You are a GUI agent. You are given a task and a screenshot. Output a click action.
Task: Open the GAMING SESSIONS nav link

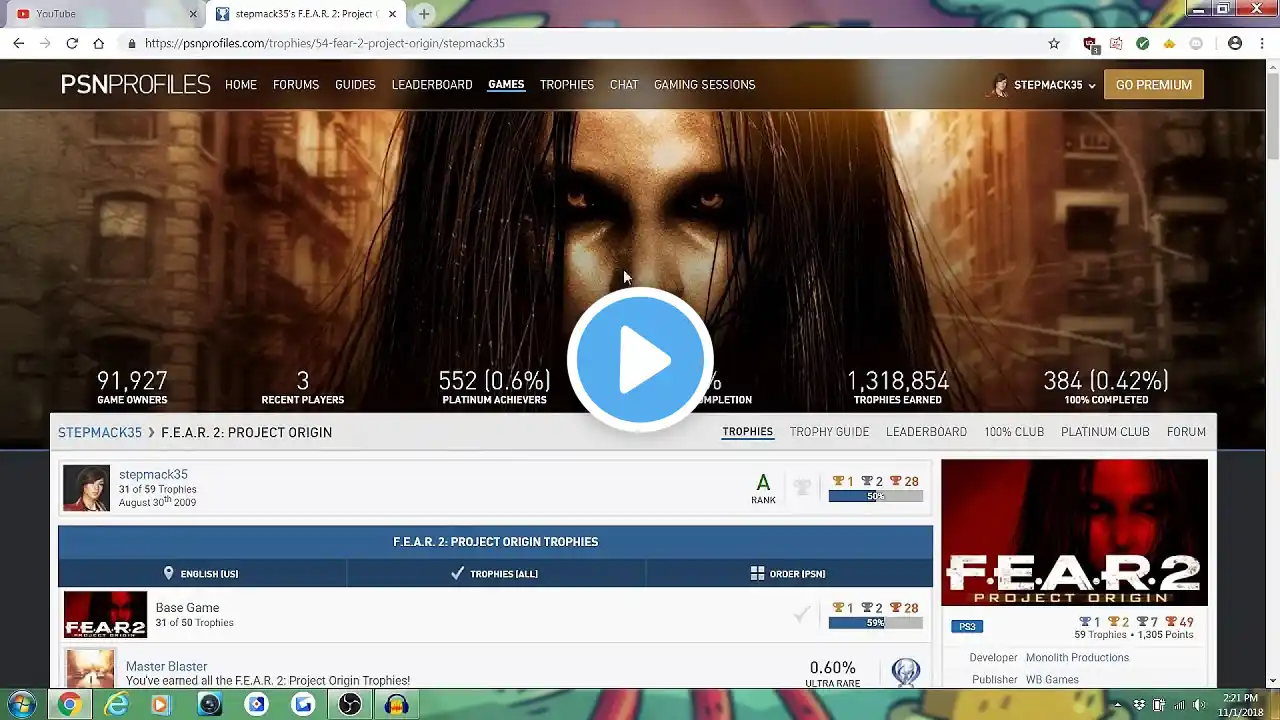pos(704,85)
